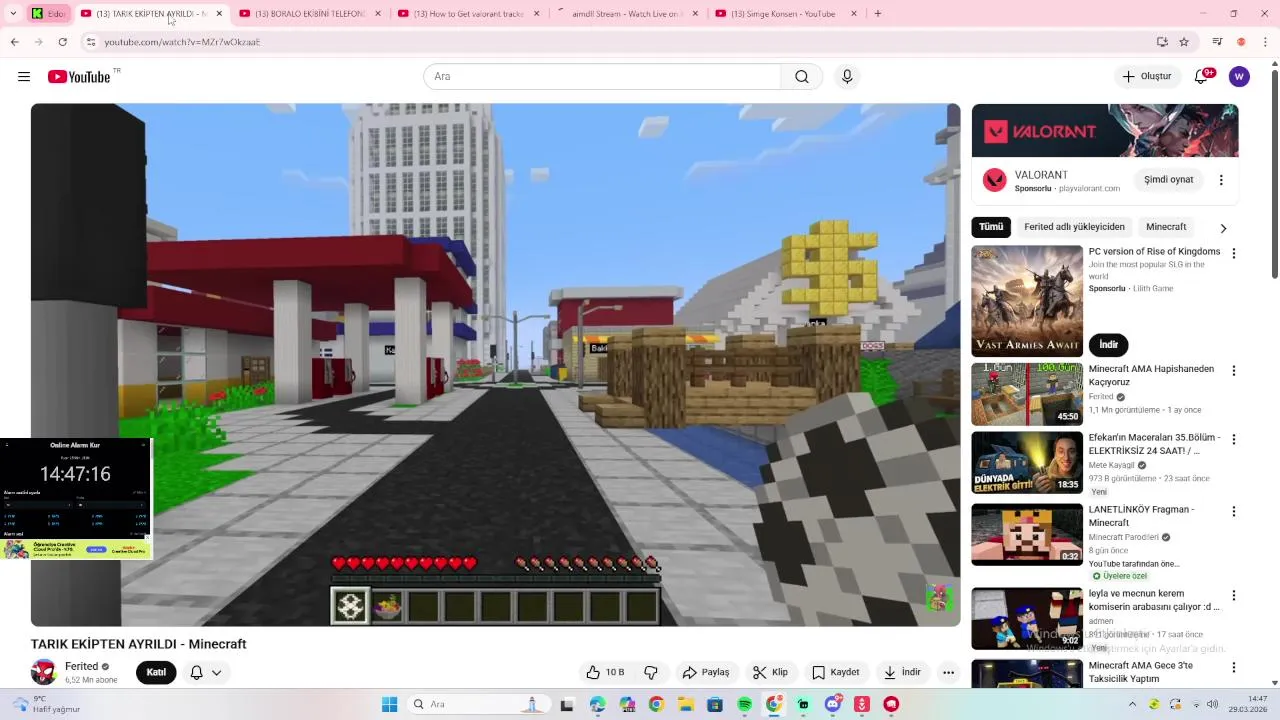
Task: Open the account avatar menu
Action: click(x=1239, y=77)
